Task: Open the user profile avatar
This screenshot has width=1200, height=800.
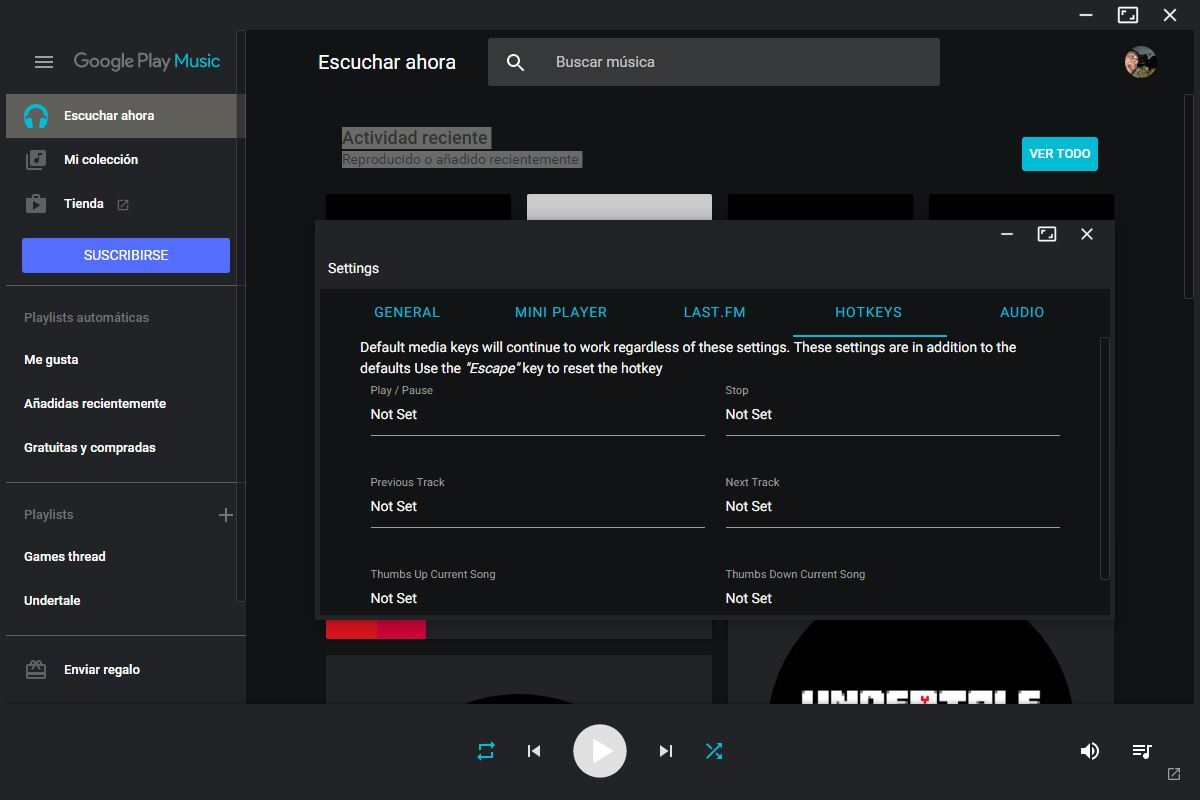Action: pos(1140,62)
